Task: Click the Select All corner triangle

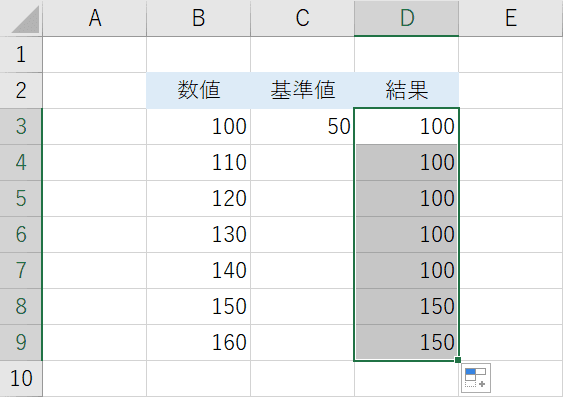Action: pyautogui.click(x=25, y=19)
